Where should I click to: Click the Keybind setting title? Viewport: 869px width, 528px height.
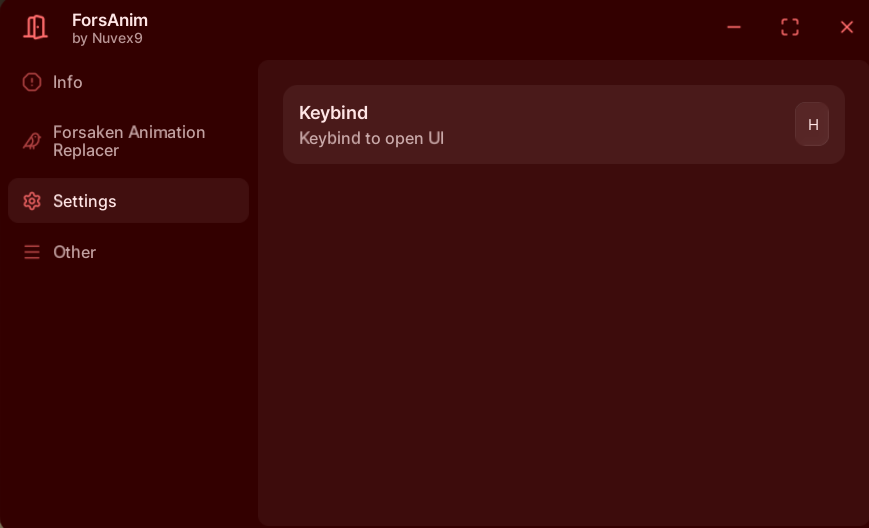coord(333,113)
